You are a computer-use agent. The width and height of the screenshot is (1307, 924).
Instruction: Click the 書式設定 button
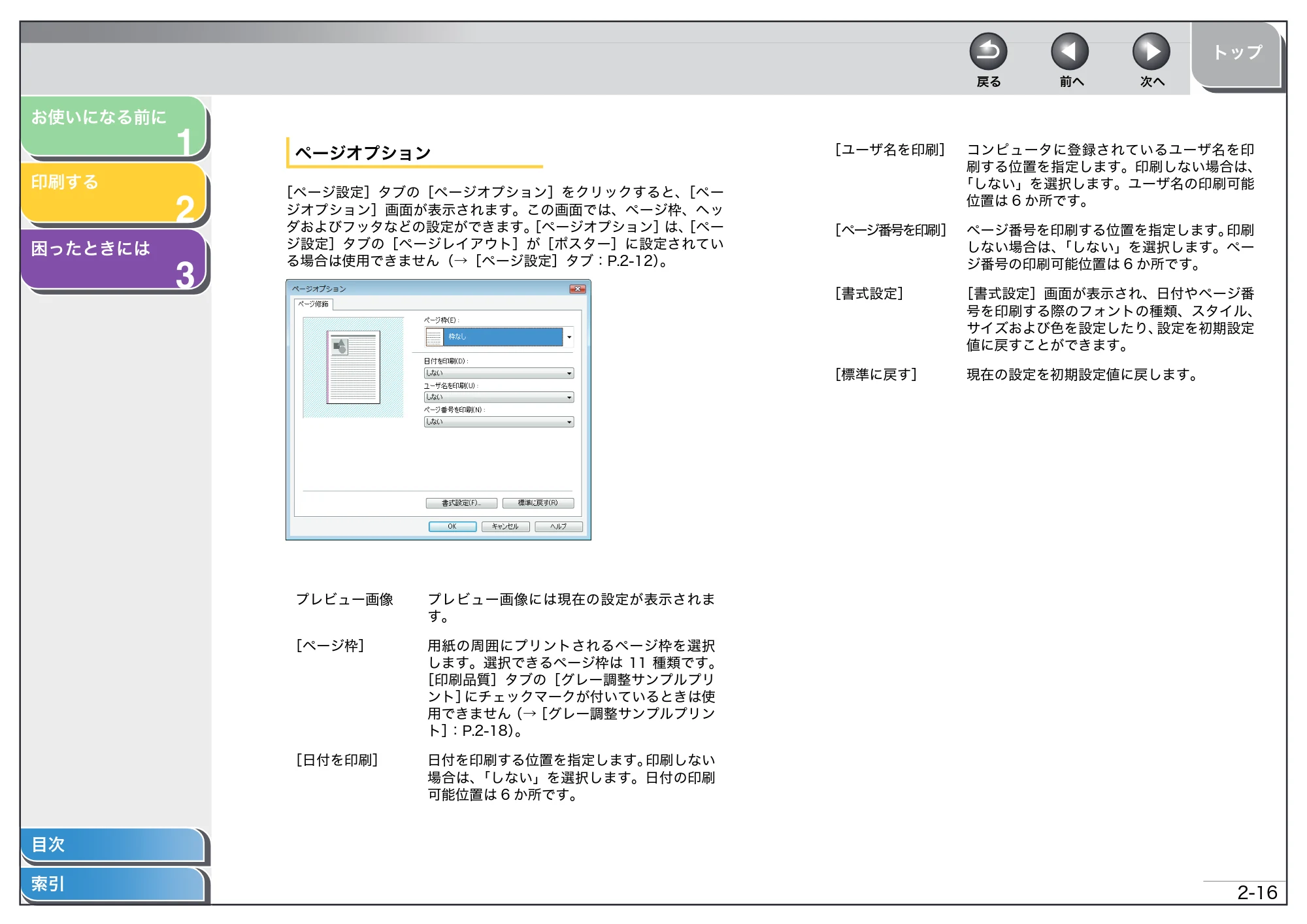(x=461, y=503)
